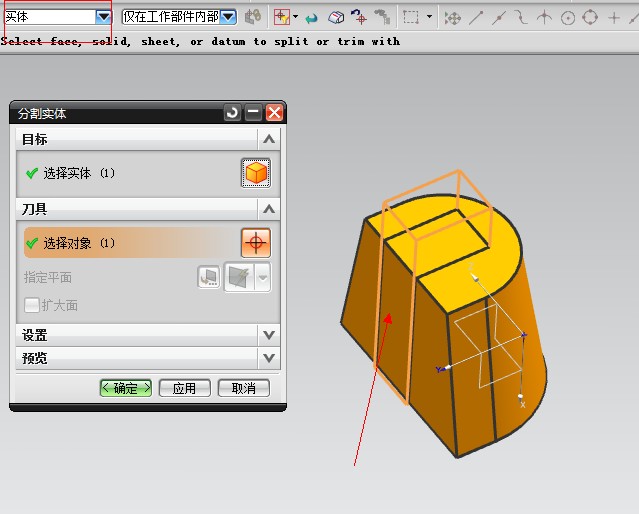639x514 pixels.
Task: Open the 仅在工作部件内部 selection scope dropdown
Action: point(229,17)
